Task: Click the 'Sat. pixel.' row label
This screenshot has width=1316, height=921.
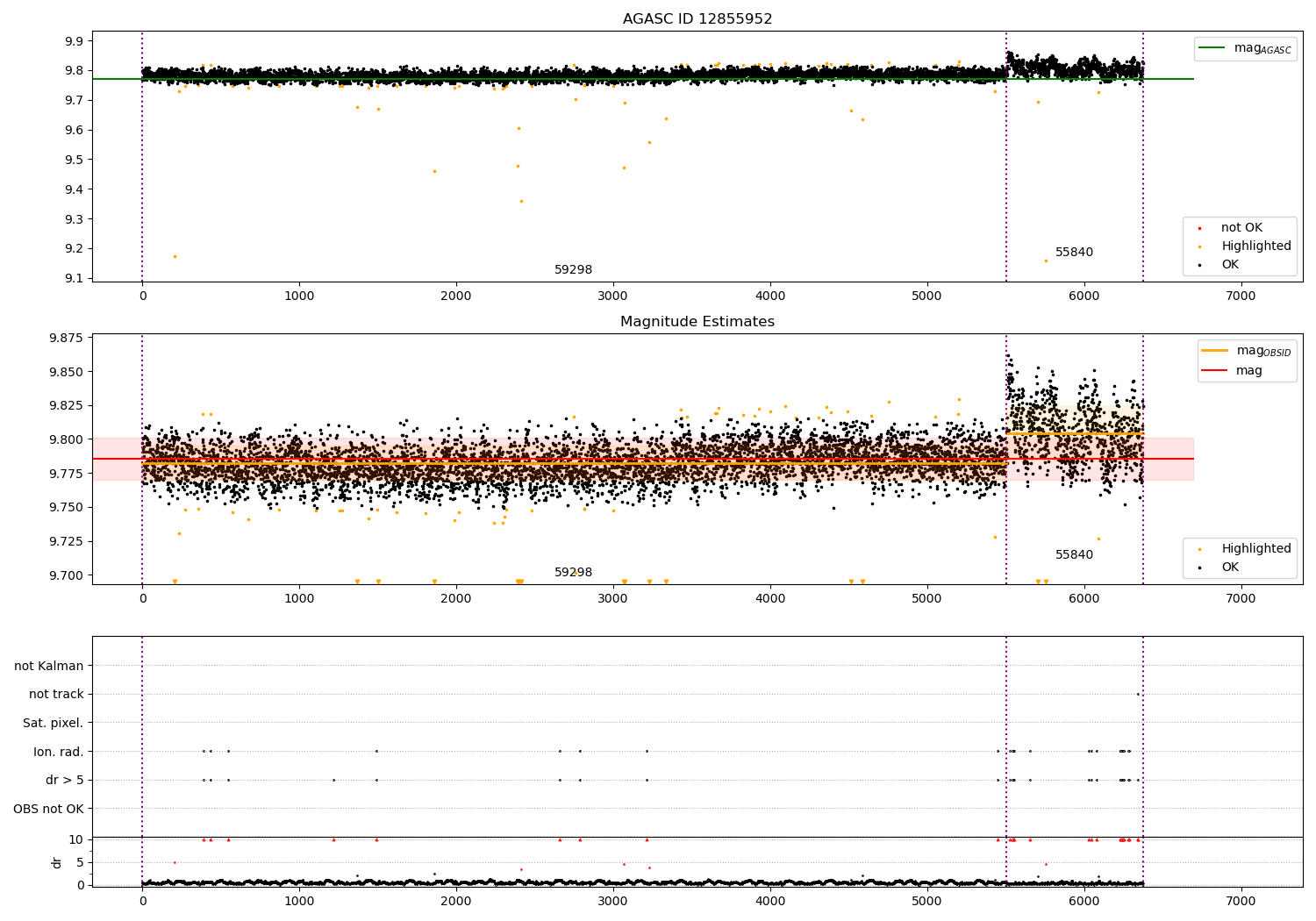Action: pyautogui.click(x=54, y=724)
